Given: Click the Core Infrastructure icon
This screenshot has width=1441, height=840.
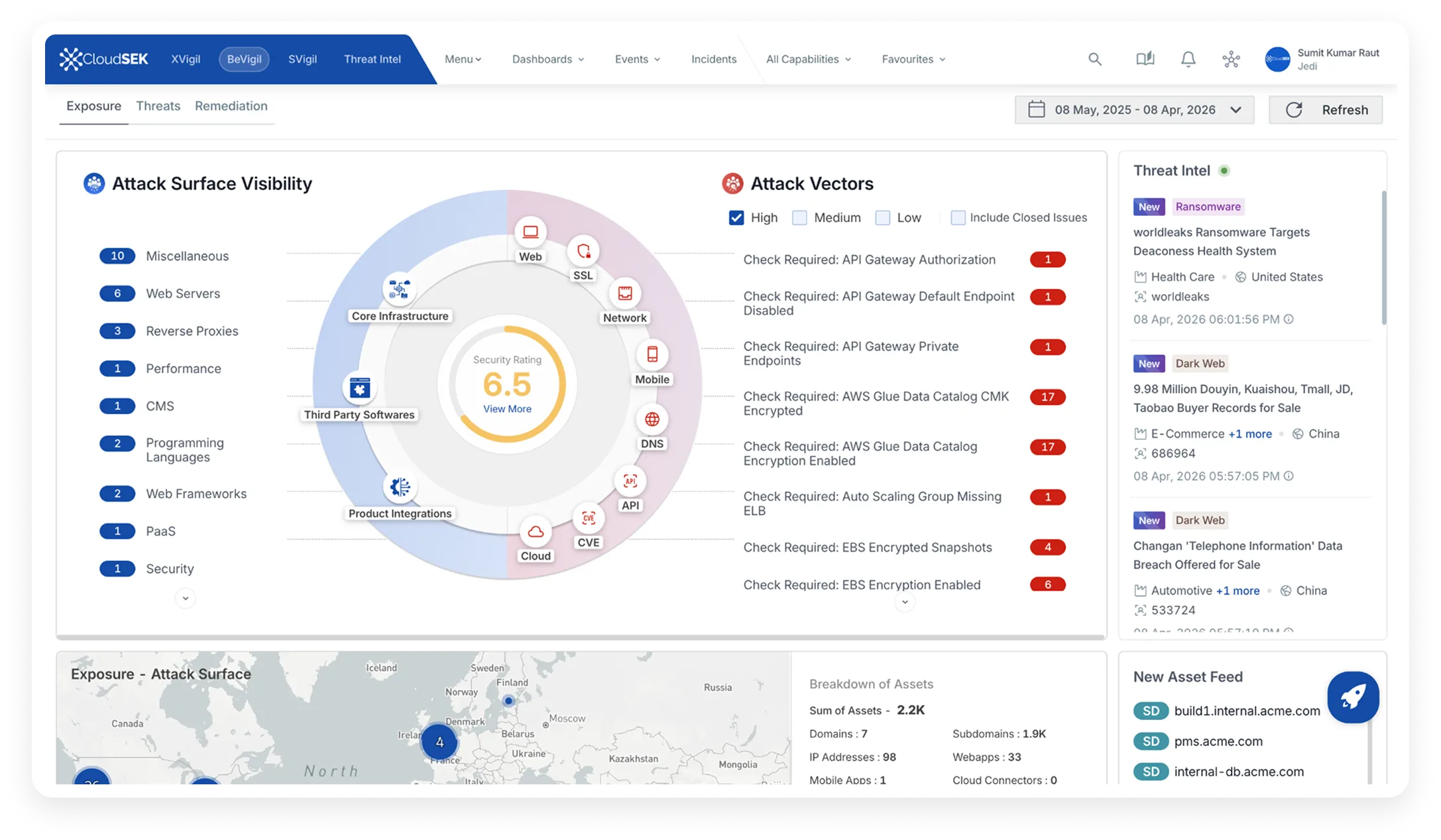Looking at the screenshot, I should 399,289.
